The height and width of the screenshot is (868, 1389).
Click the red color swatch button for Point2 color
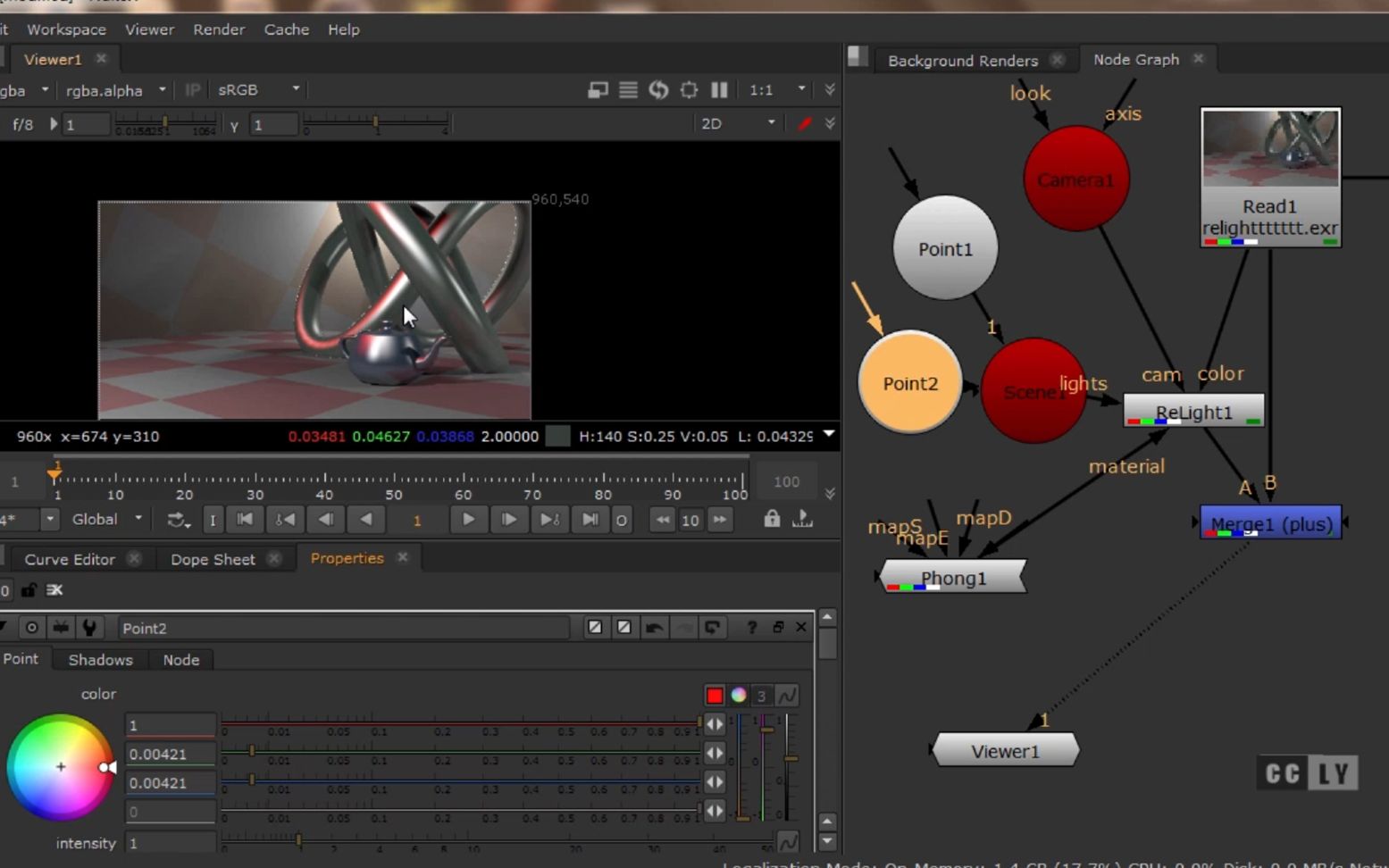(x=715, y=696)
